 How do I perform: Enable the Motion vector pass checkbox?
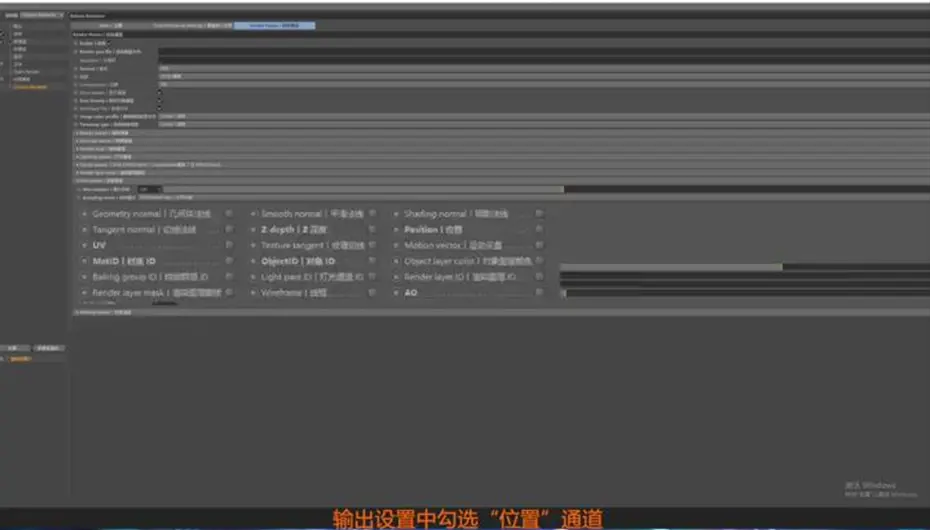[x=539, y=244]
